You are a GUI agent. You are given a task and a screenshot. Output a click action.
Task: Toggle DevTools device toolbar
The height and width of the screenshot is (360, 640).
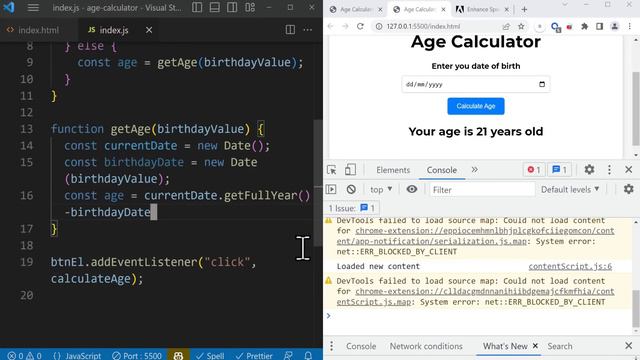(350, 170)
